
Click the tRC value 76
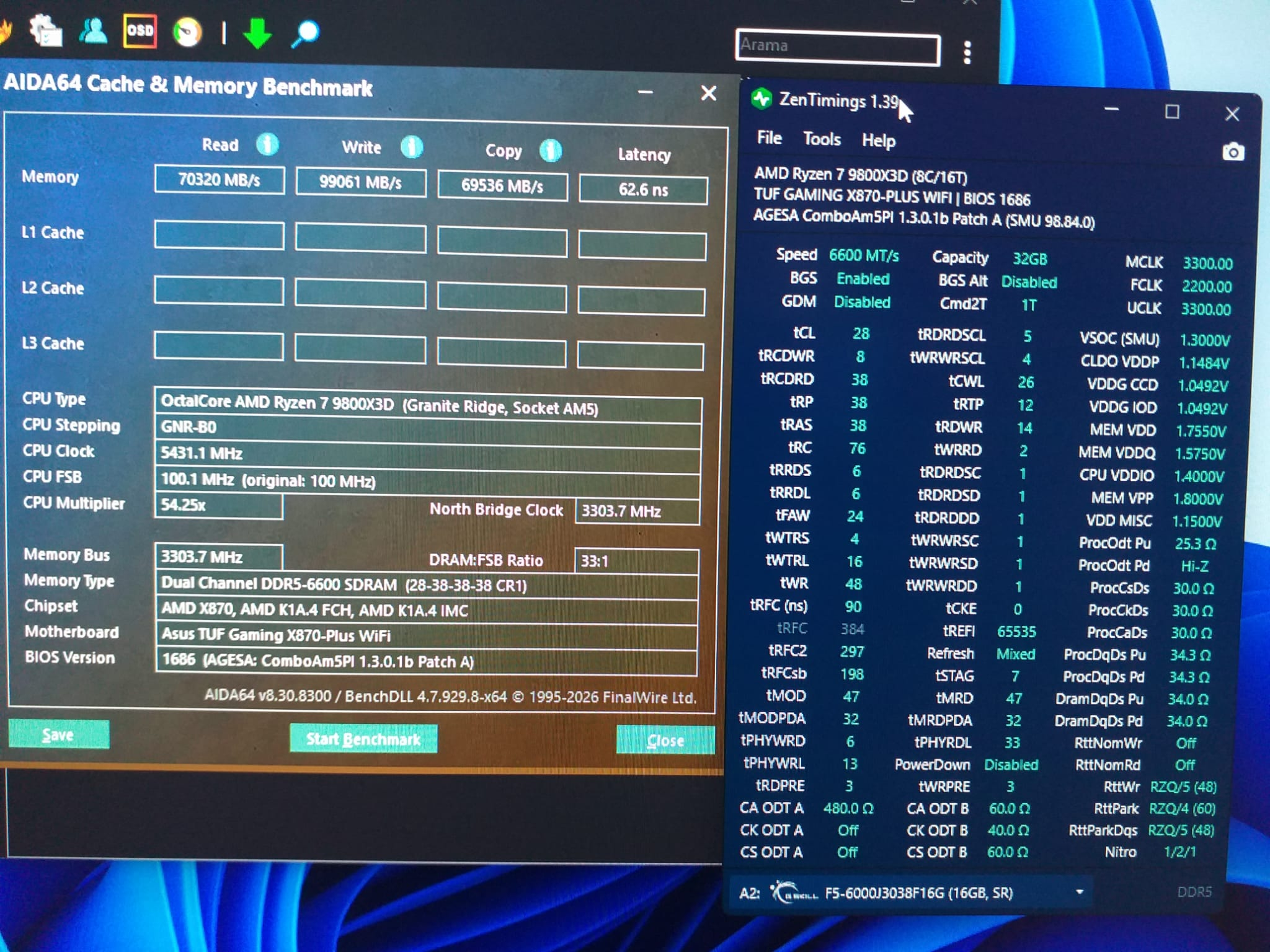pyautogui.click(x=857, y=448)
